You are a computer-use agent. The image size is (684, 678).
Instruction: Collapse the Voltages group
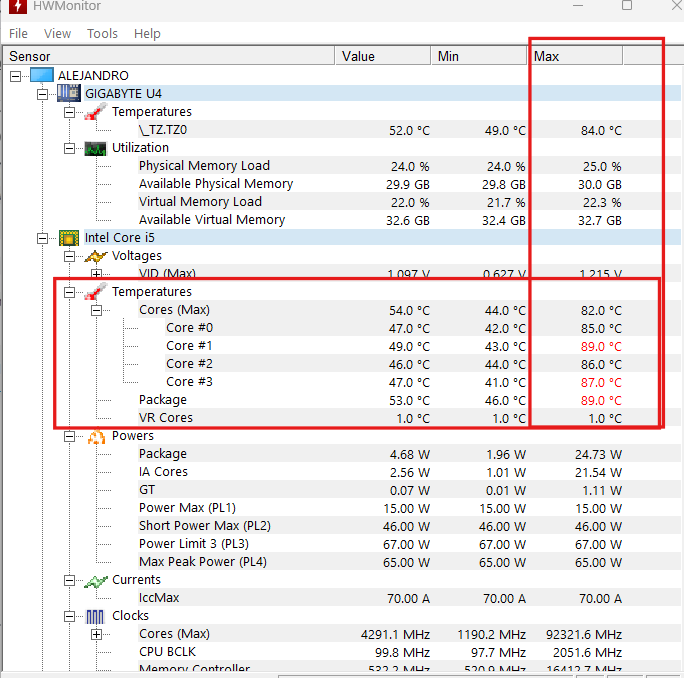[69, 257]
